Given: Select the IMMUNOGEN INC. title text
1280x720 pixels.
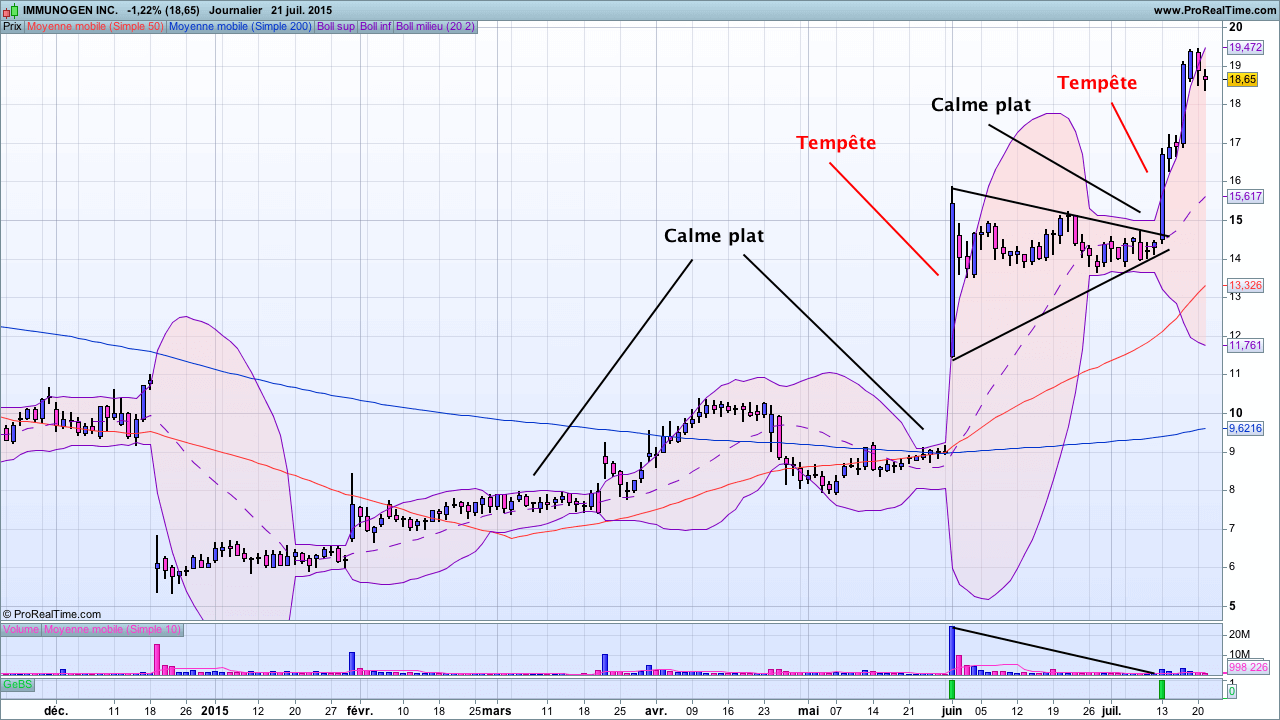Looking at the screenshot, I should pyautogui.click(x=68, y=9).
